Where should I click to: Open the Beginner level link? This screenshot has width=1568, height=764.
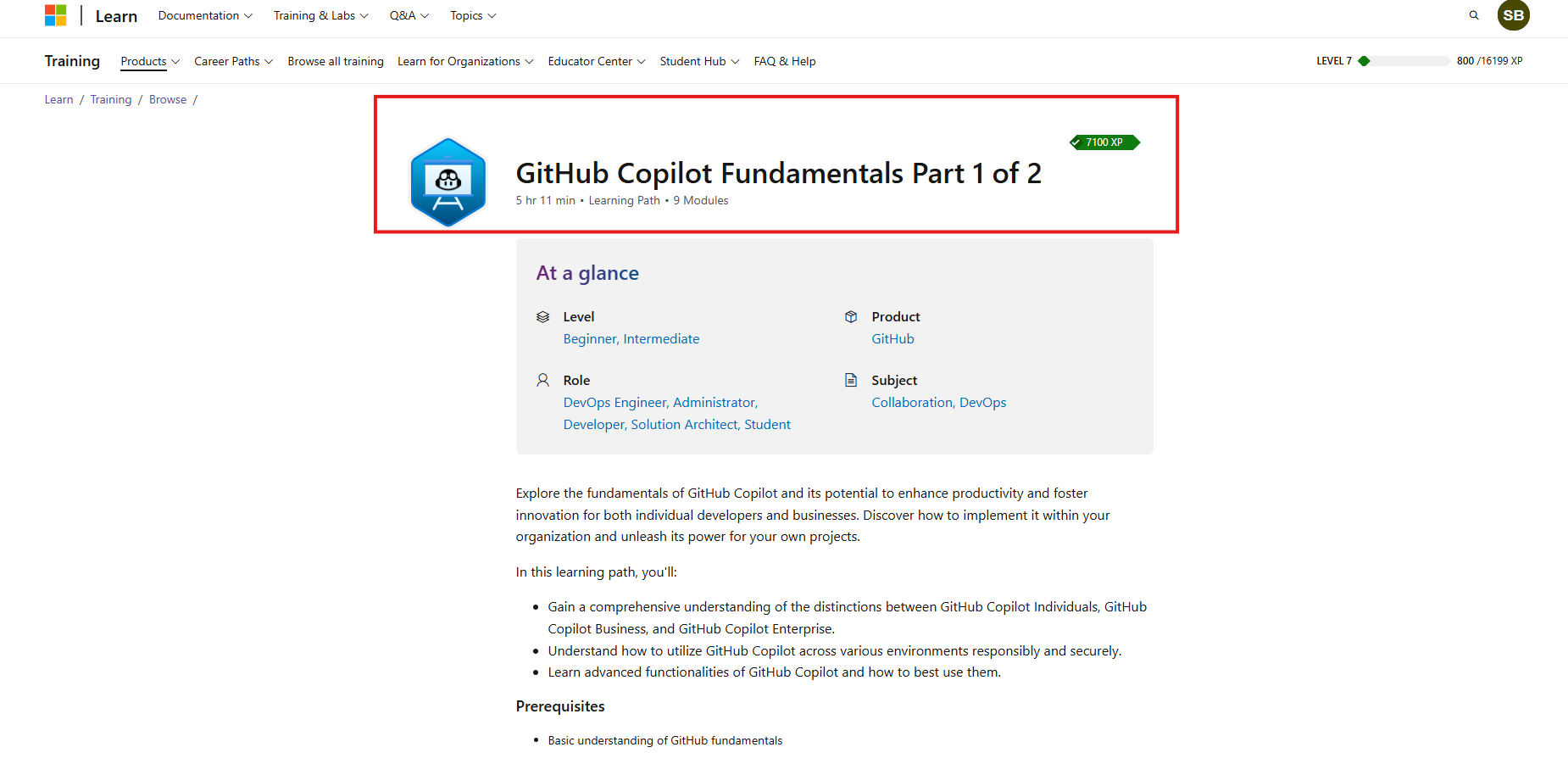589,338
